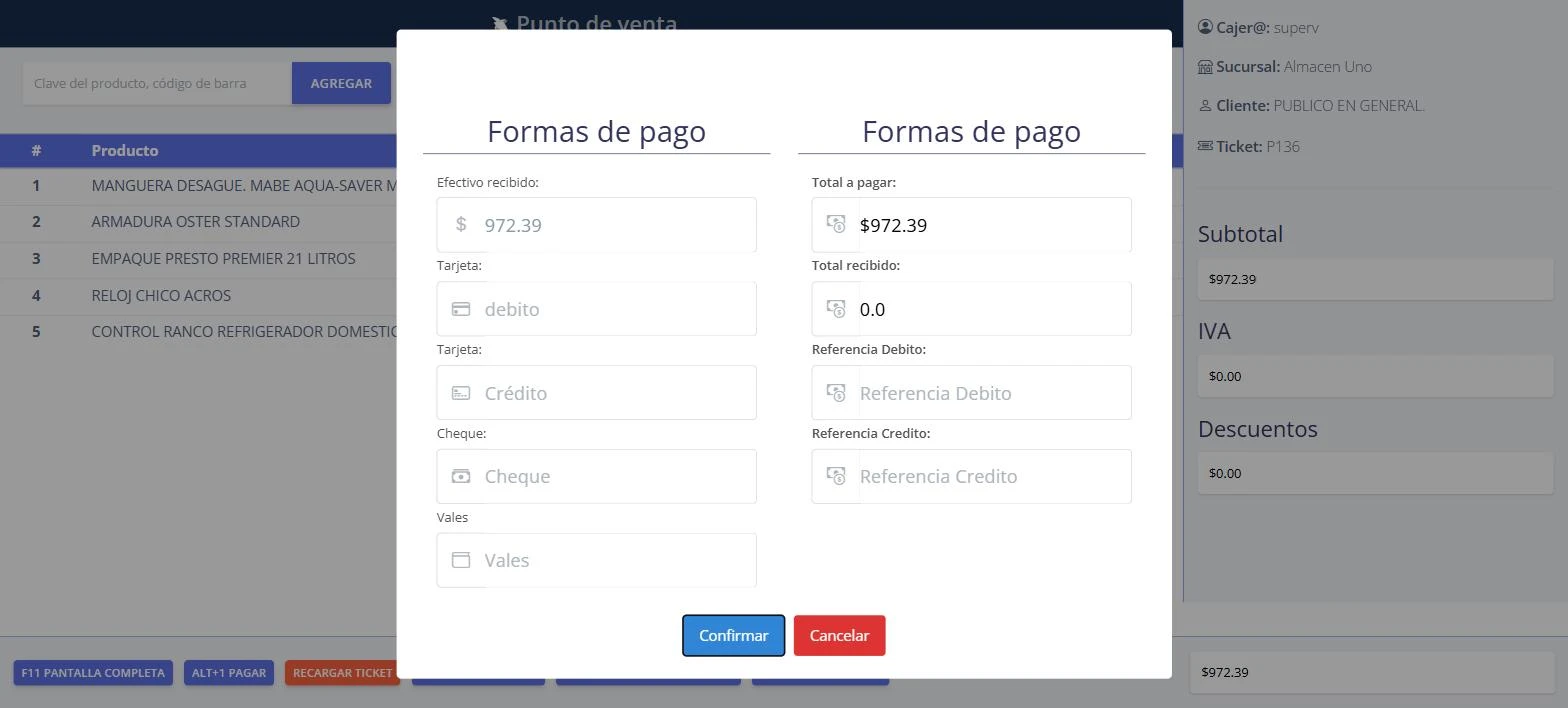Select row ARMADURA OSTER STANDARD

point(198,222)
